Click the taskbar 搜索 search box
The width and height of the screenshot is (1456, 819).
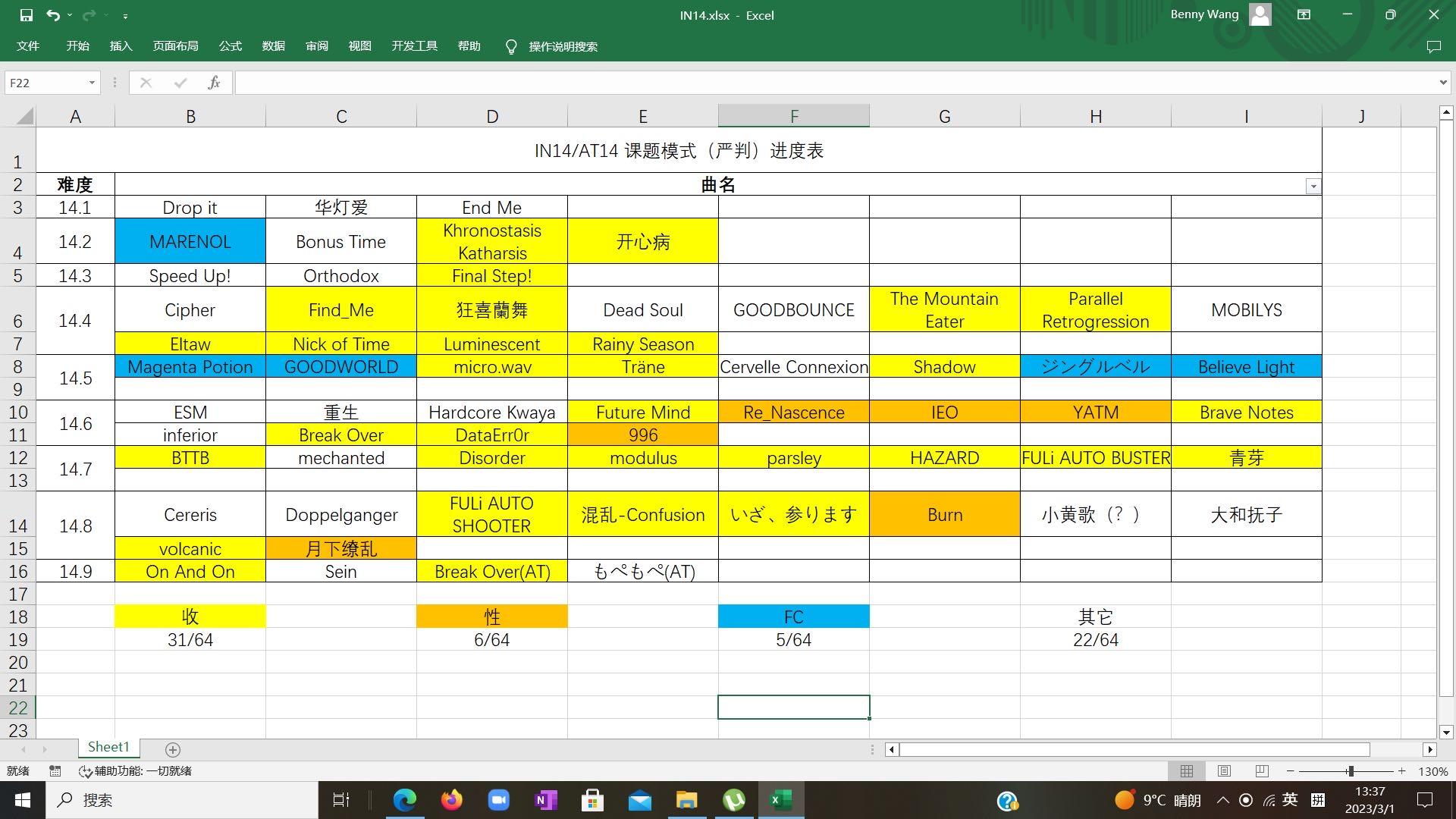[x=182, y=800]
